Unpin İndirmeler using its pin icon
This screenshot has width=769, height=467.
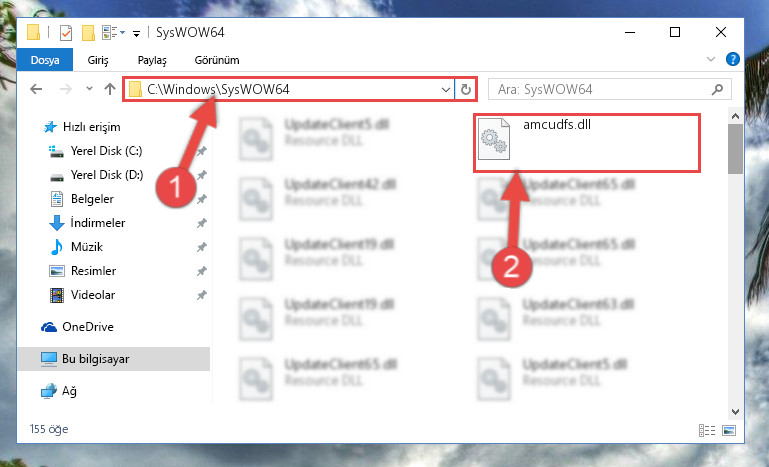click(x=201, y=223)
